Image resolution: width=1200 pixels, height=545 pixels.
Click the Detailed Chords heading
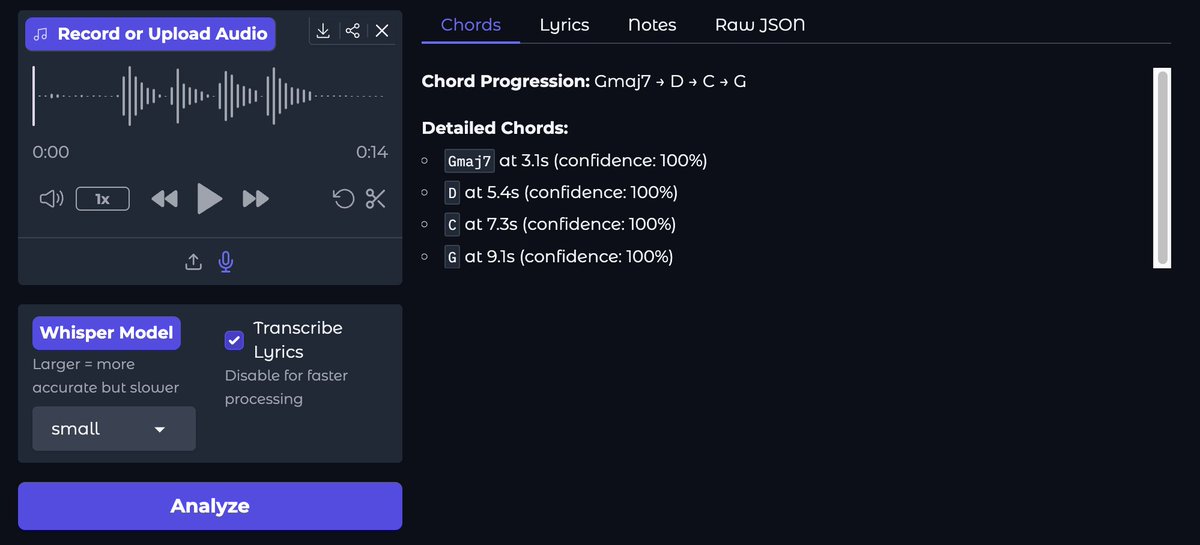click(495, 128)
